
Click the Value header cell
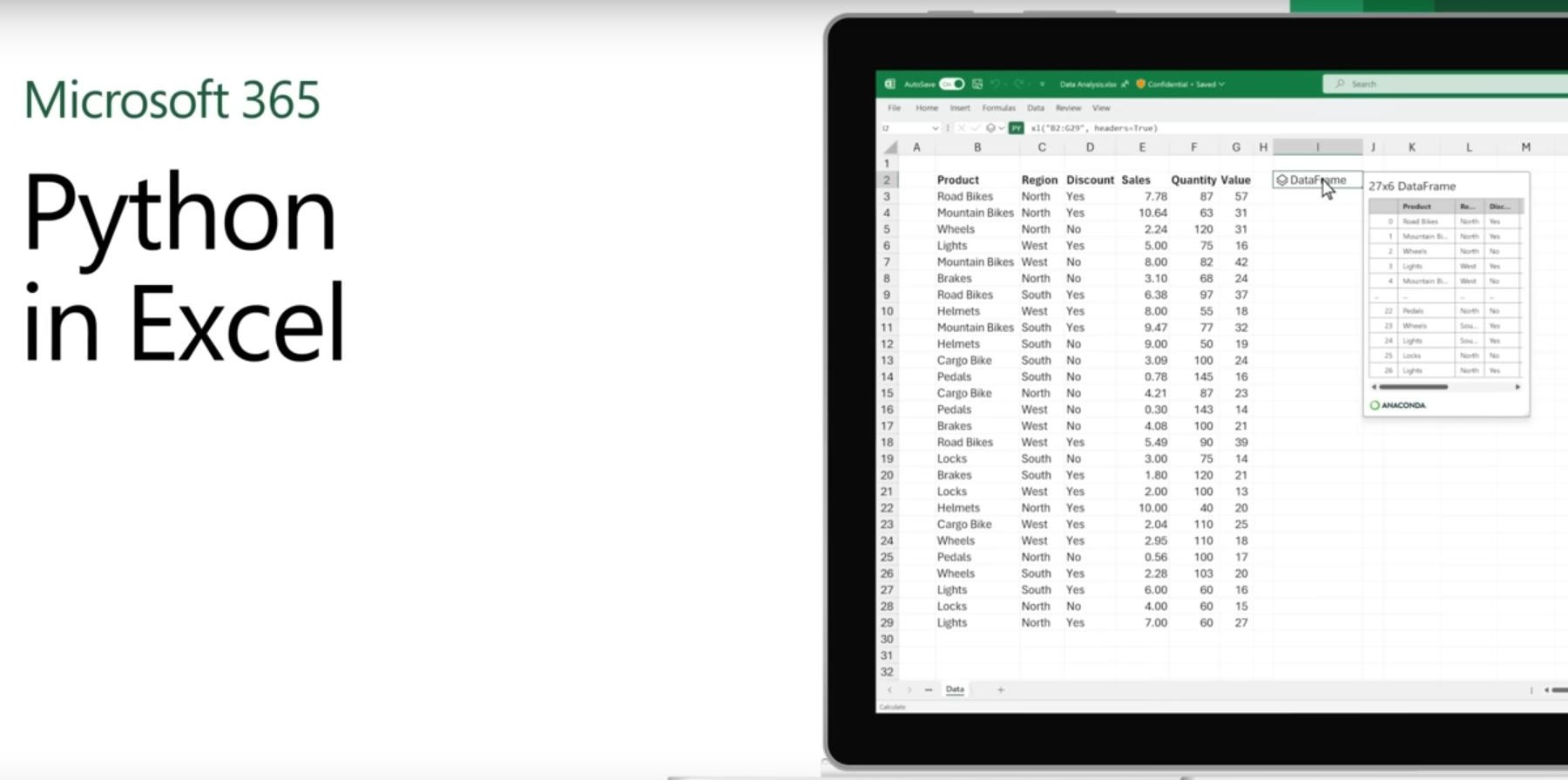tap(1235, 180)
